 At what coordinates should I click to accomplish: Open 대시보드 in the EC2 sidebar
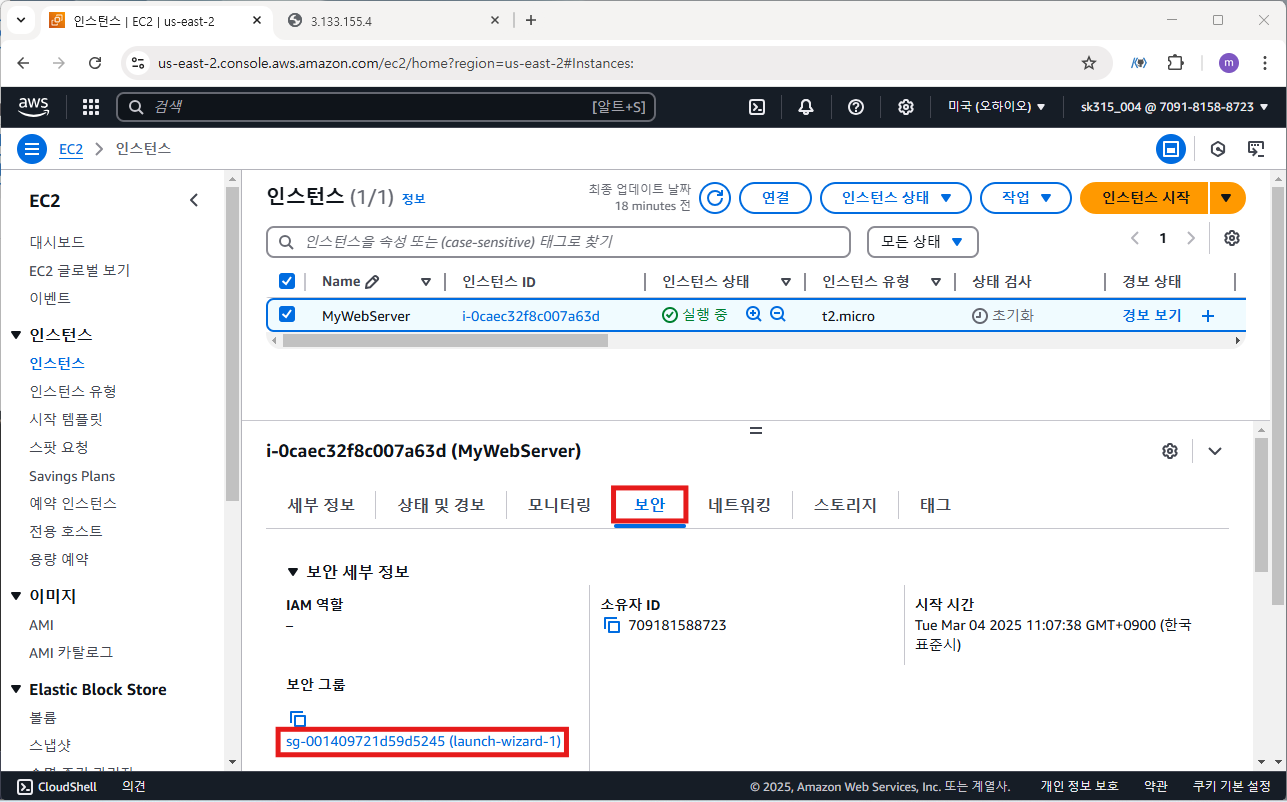point(57,242)
